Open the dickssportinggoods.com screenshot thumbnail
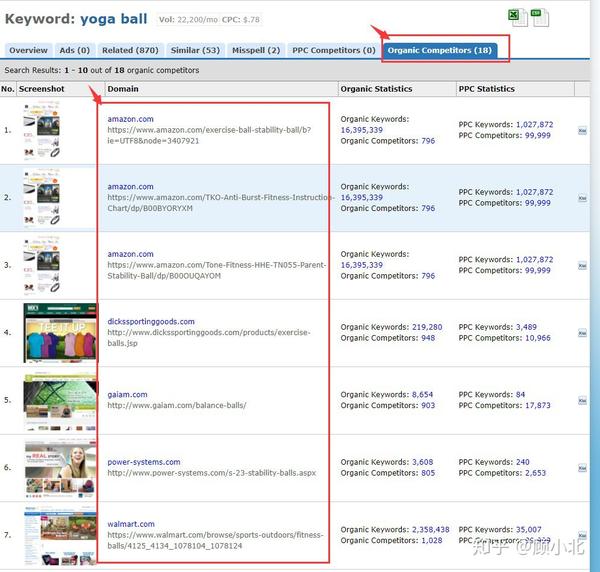This screenshot has height=572, width=600. (60, 332)
